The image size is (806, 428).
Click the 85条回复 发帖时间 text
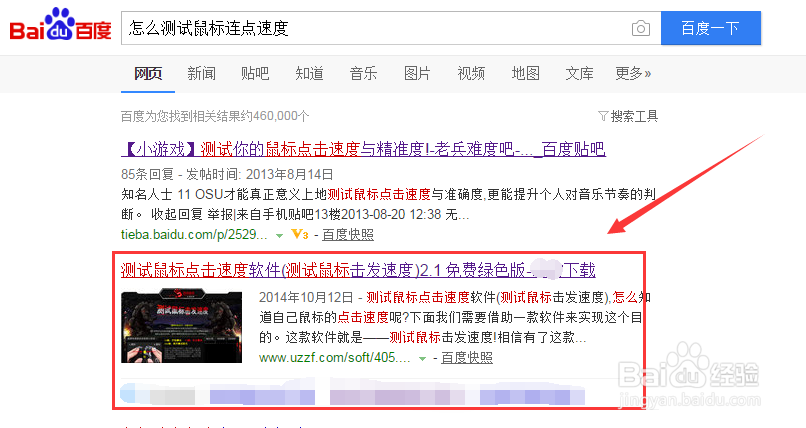point(227,174)
